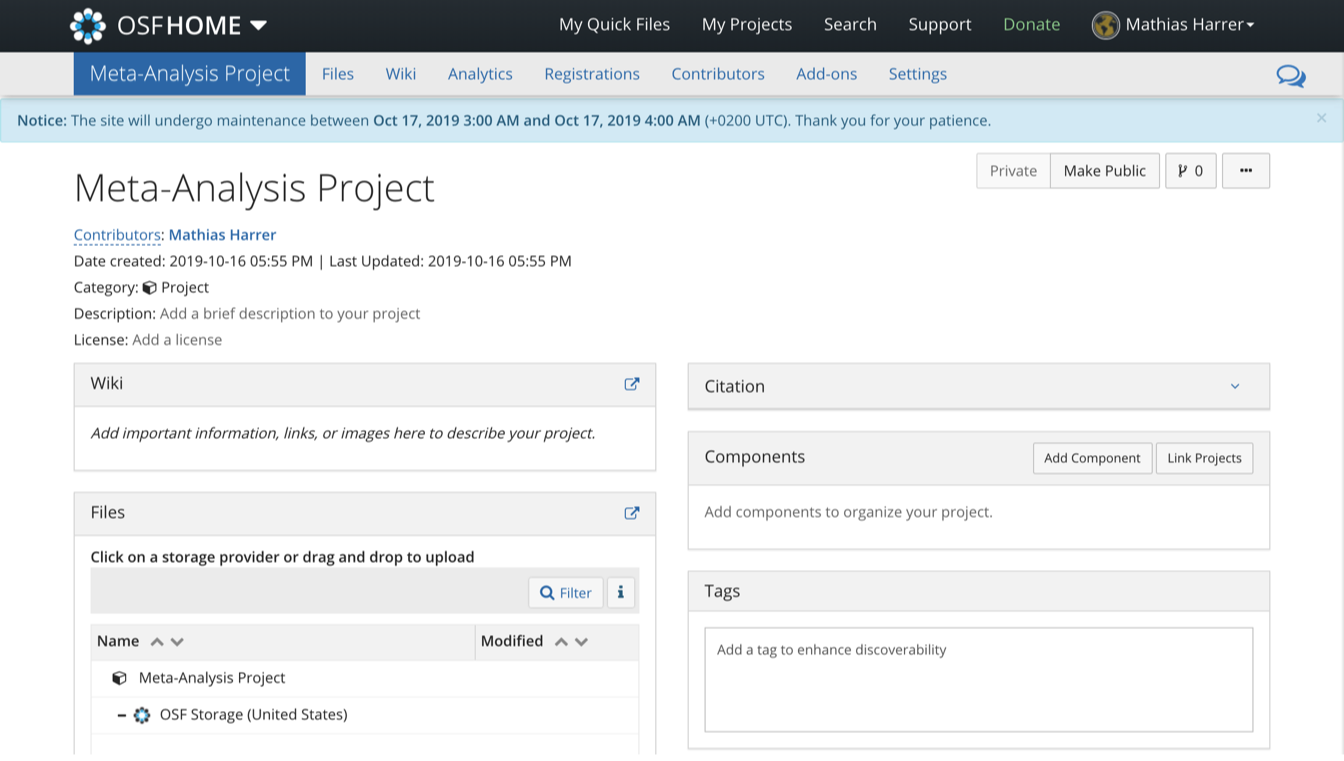The width and height of the screenshot is (1344, 761).
Task: Open the OSF HOME dropdown arrow
Action: pos(258,25)
